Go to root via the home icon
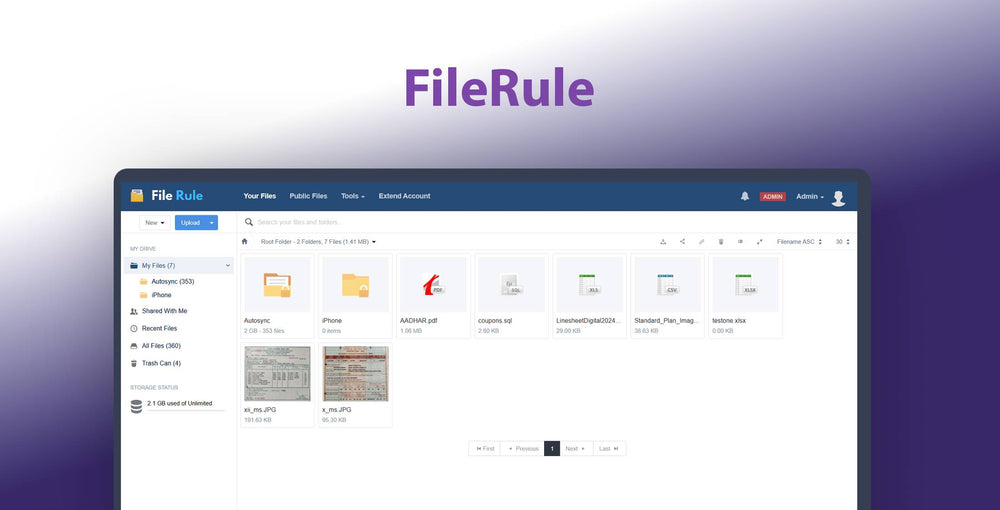This screenshot has height=510, width=1000. click(245, 241)
